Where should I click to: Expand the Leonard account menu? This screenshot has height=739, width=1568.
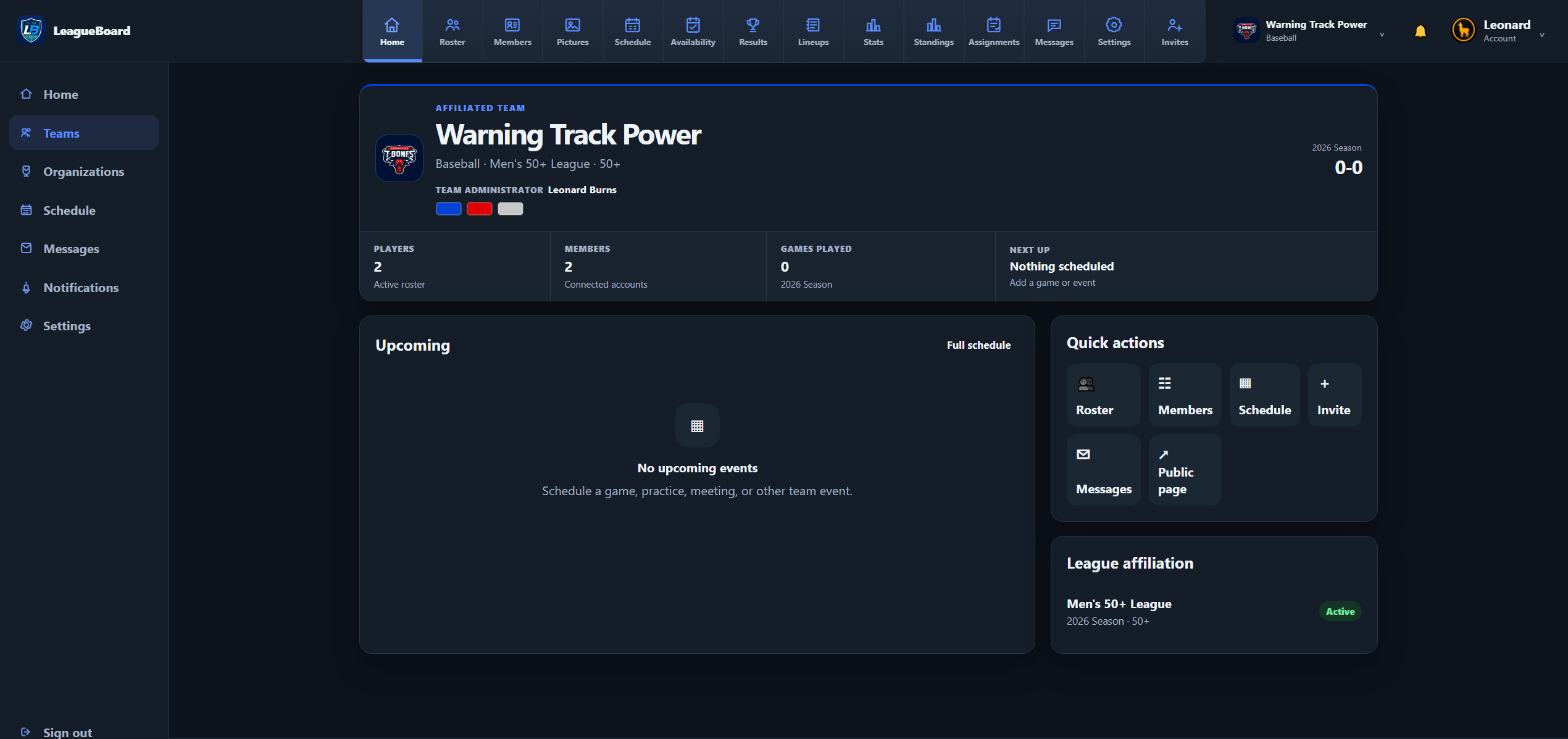click(x=1498, y=31)
